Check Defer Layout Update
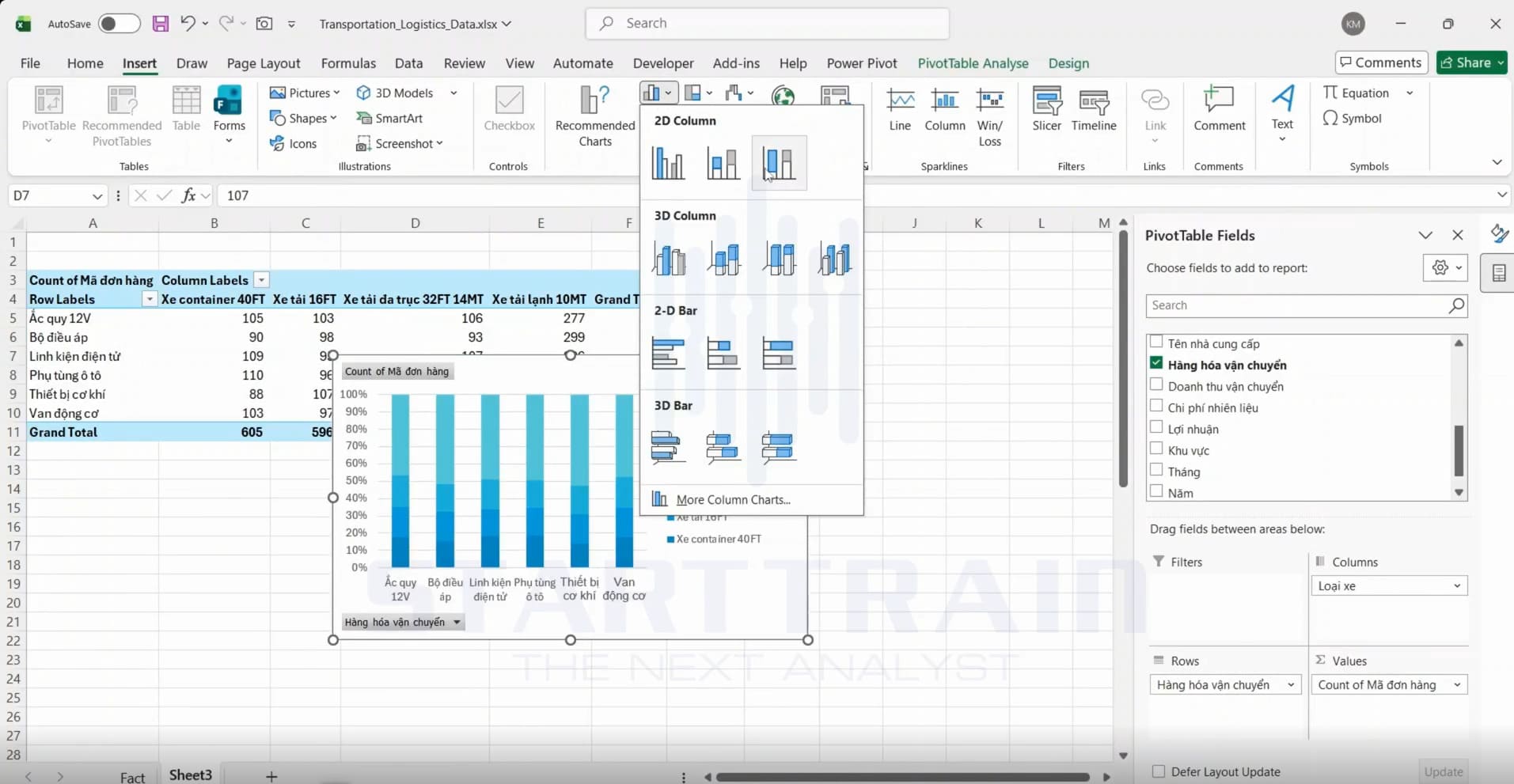The image size is (1514, 784). tap(1159, 771)
